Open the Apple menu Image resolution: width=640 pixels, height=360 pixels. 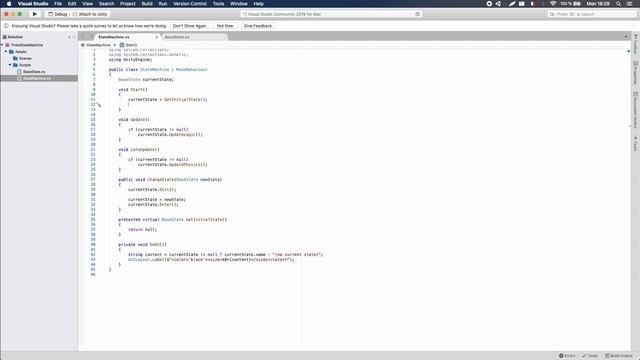point(9,4)
